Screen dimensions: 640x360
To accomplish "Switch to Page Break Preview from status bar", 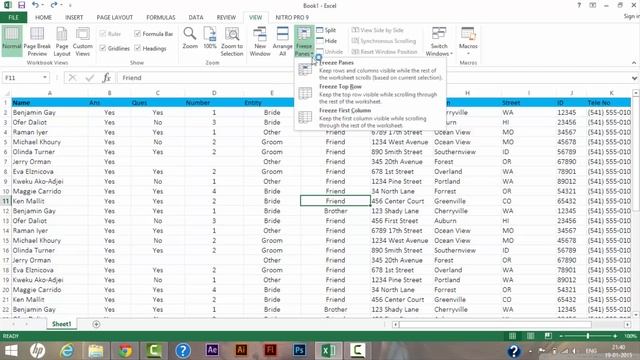I will coord(548,336).
